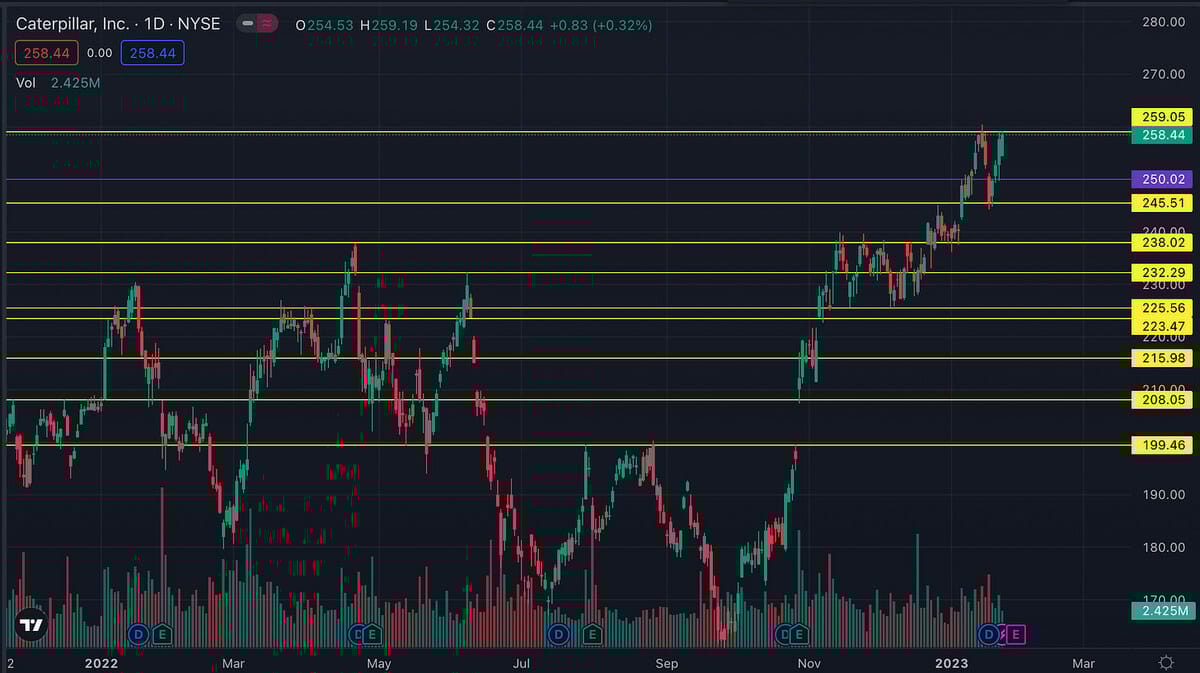The image size is (1200, 673).
Task: Select the 238.02 yellow price label
Action: [1161, 242]
